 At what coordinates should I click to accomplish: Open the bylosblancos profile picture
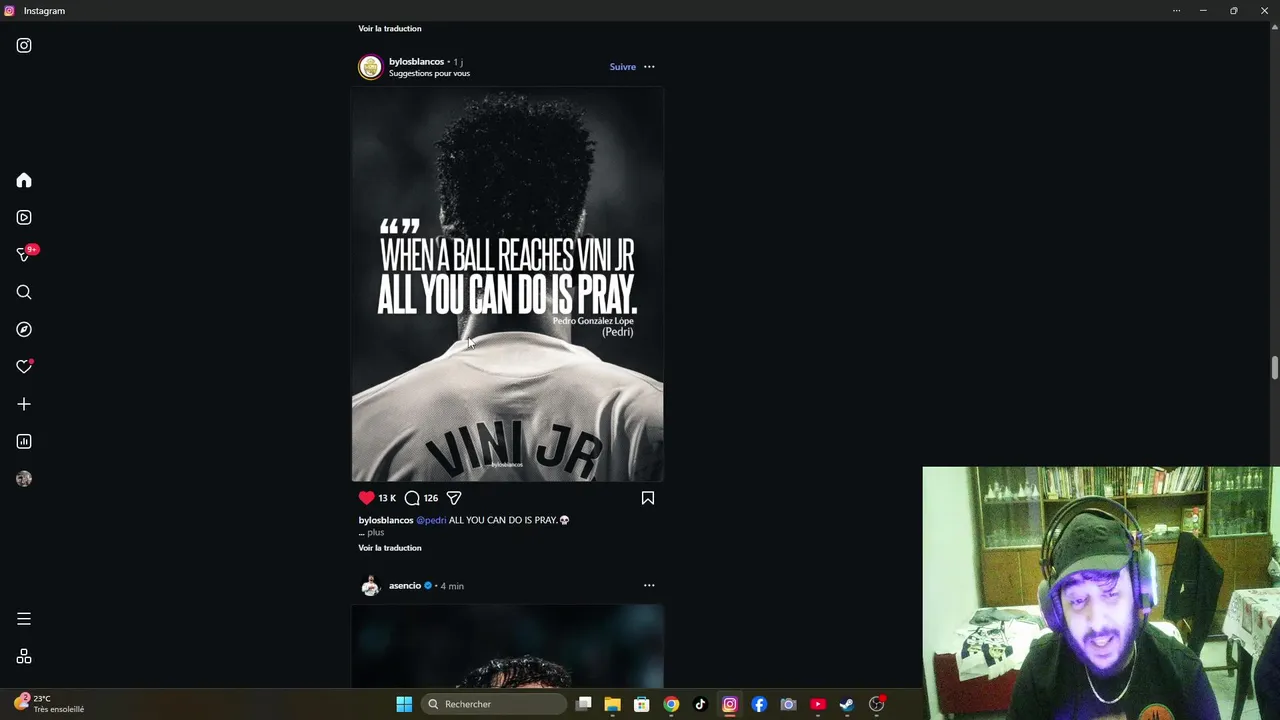(x=371, y=67)
